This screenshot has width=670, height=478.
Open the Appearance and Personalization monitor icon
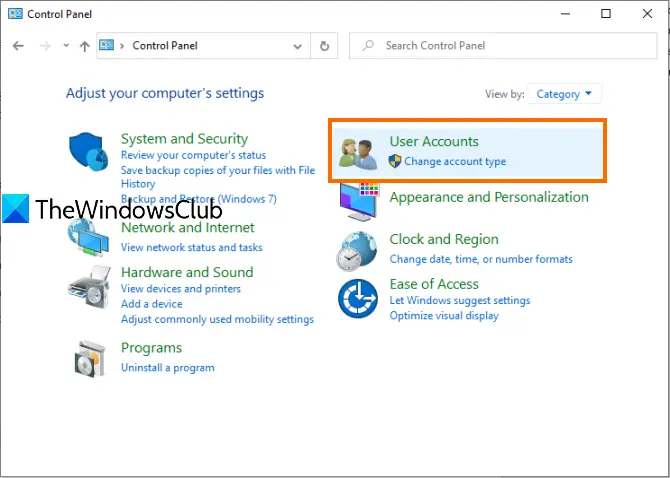pyautogui.click(x=359, y=201)
